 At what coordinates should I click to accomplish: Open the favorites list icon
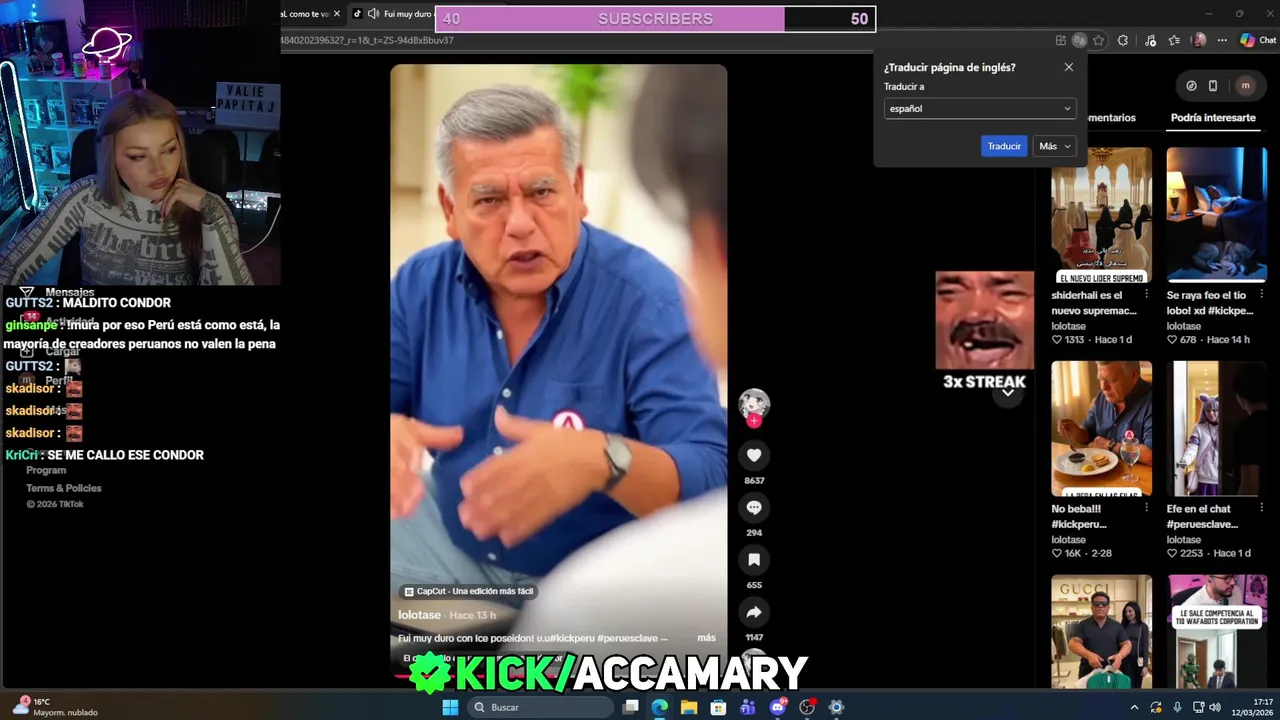tap(1175, 41)
